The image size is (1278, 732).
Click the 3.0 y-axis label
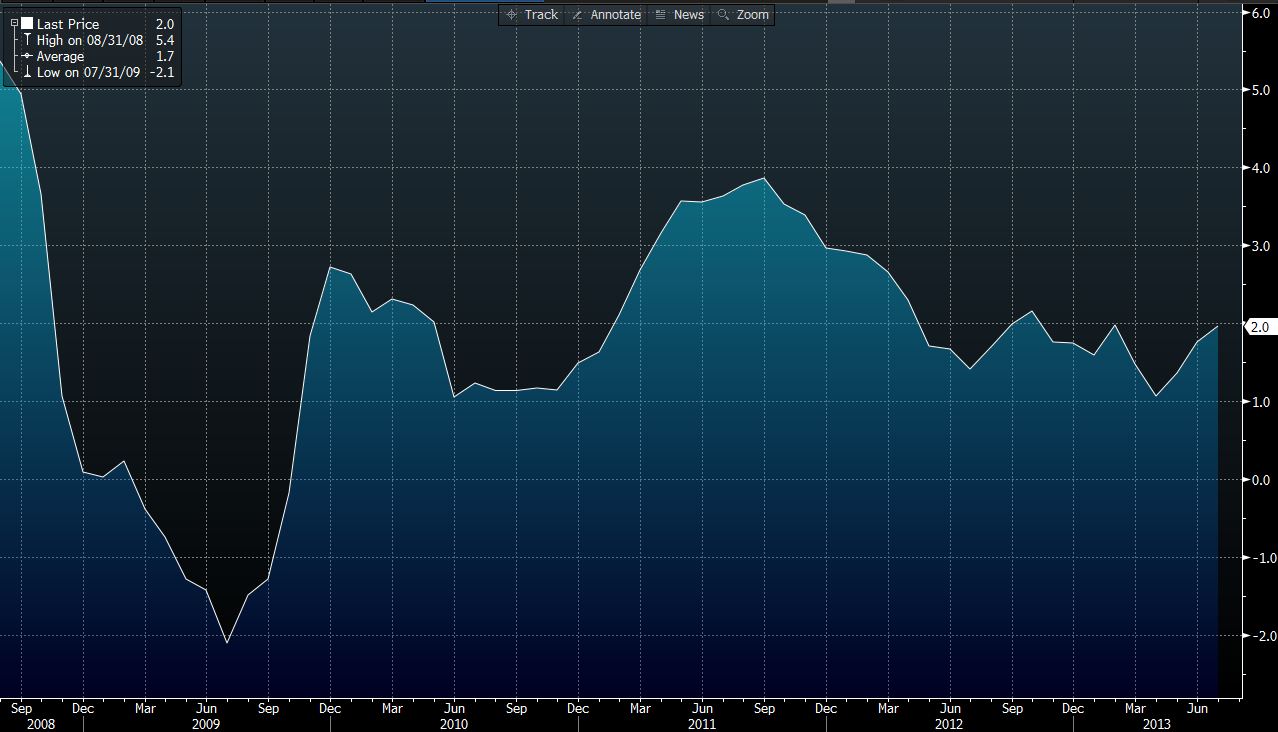coord(1260,246)
